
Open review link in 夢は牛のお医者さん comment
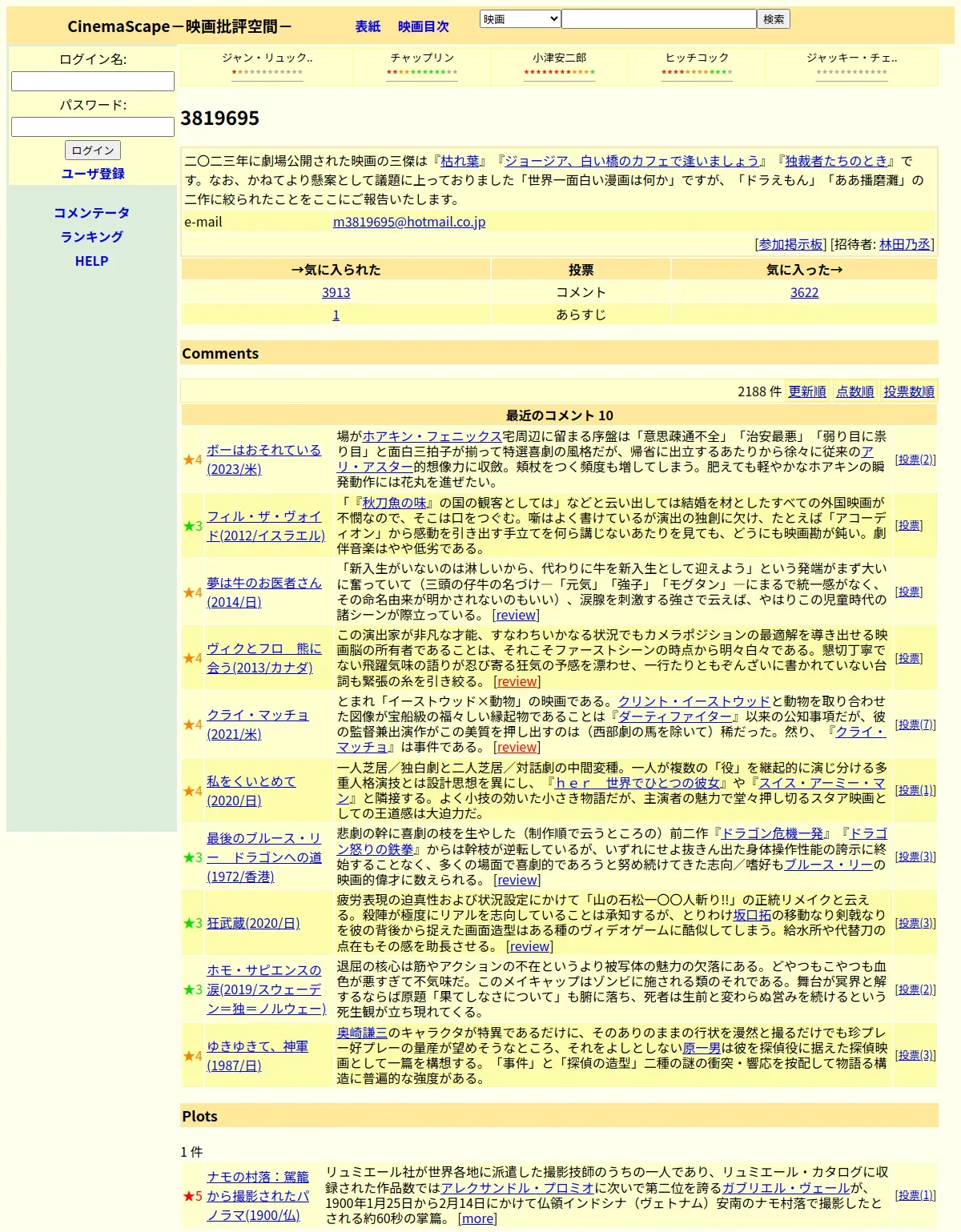(x=517, y=615)
